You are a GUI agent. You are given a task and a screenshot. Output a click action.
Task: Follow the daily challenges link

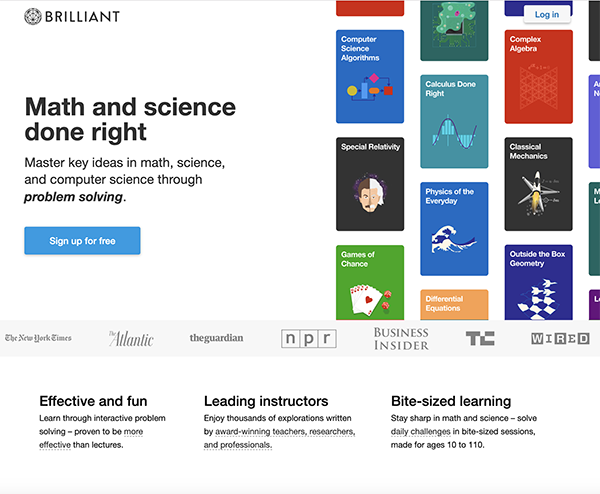pyautogui.click(x=421, y=432)
